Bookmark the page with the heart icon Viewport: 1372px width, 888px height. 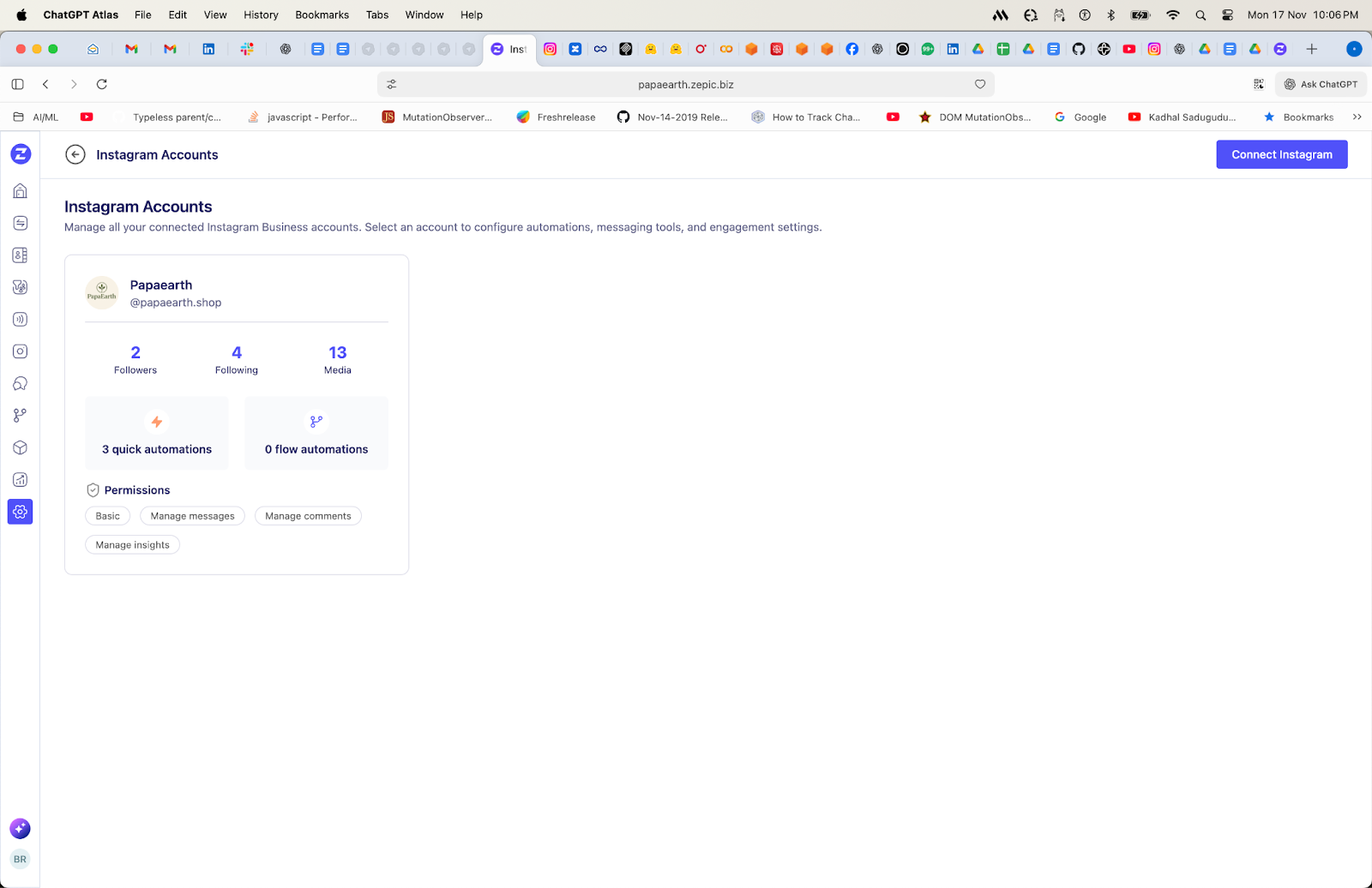pos(980,84)
